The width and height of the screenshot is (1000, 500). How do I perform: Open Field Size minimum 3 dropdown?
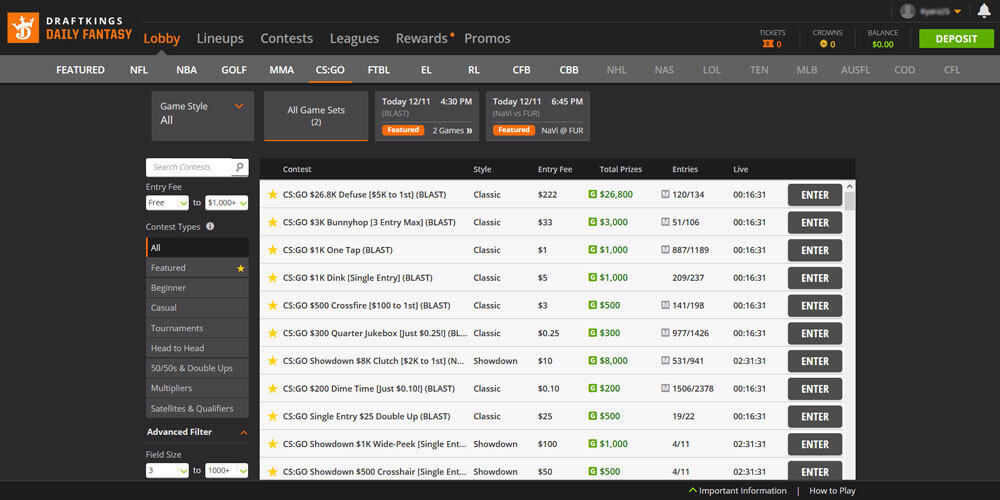[167, 471]
